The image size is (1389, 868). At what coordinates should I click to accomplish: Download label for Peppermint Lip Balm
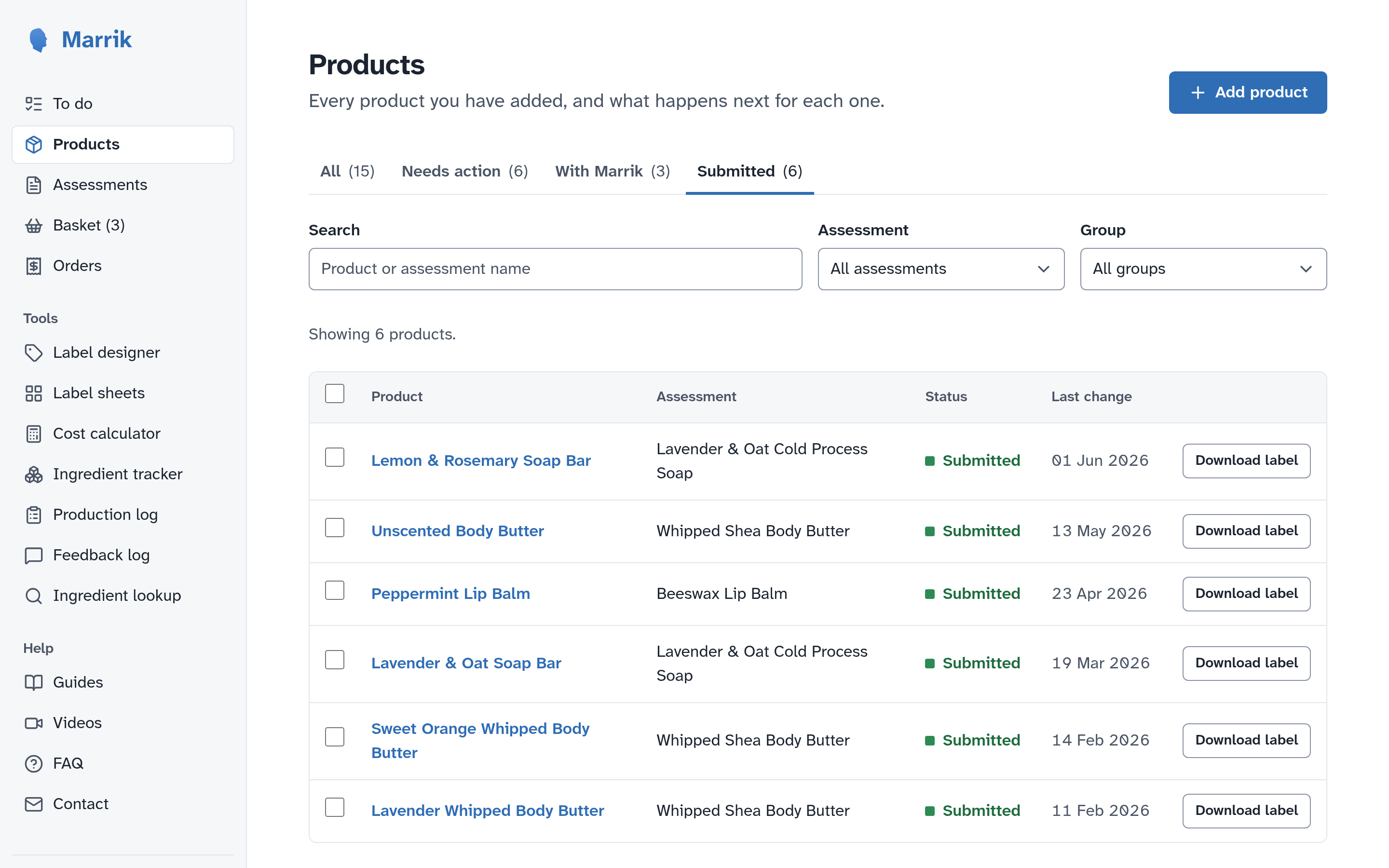tap(1246, 594)
